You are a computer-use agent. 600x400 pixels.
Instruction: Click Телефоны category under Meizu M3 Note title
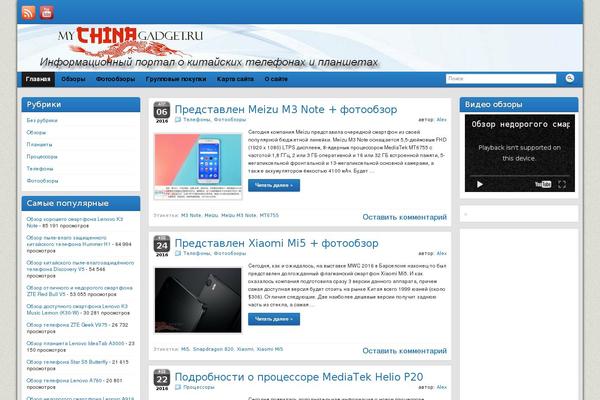pos(197,120)
